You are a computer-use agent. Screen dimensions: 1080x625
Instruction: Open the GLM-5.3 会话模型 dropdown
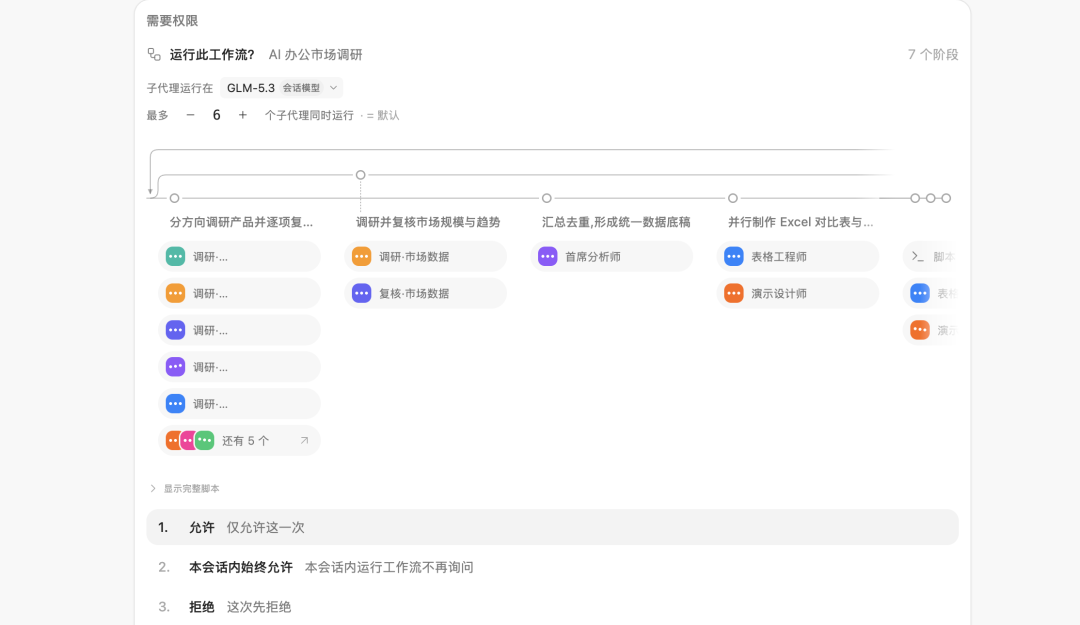[282, 88]
